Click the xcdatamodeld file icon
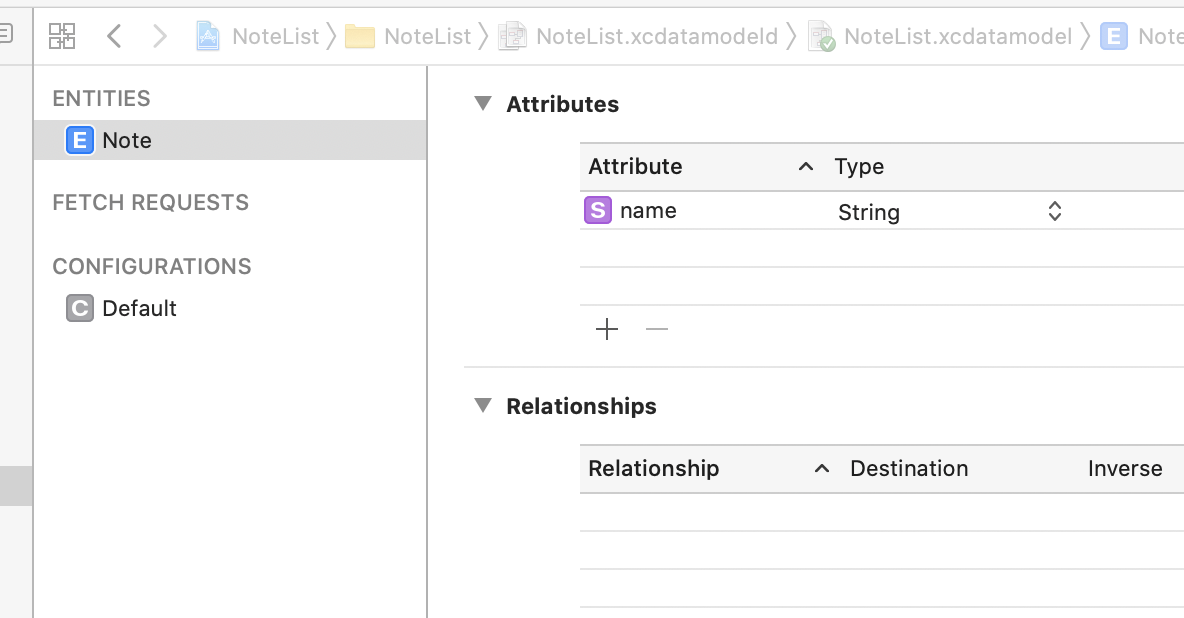 click(512, 36)
